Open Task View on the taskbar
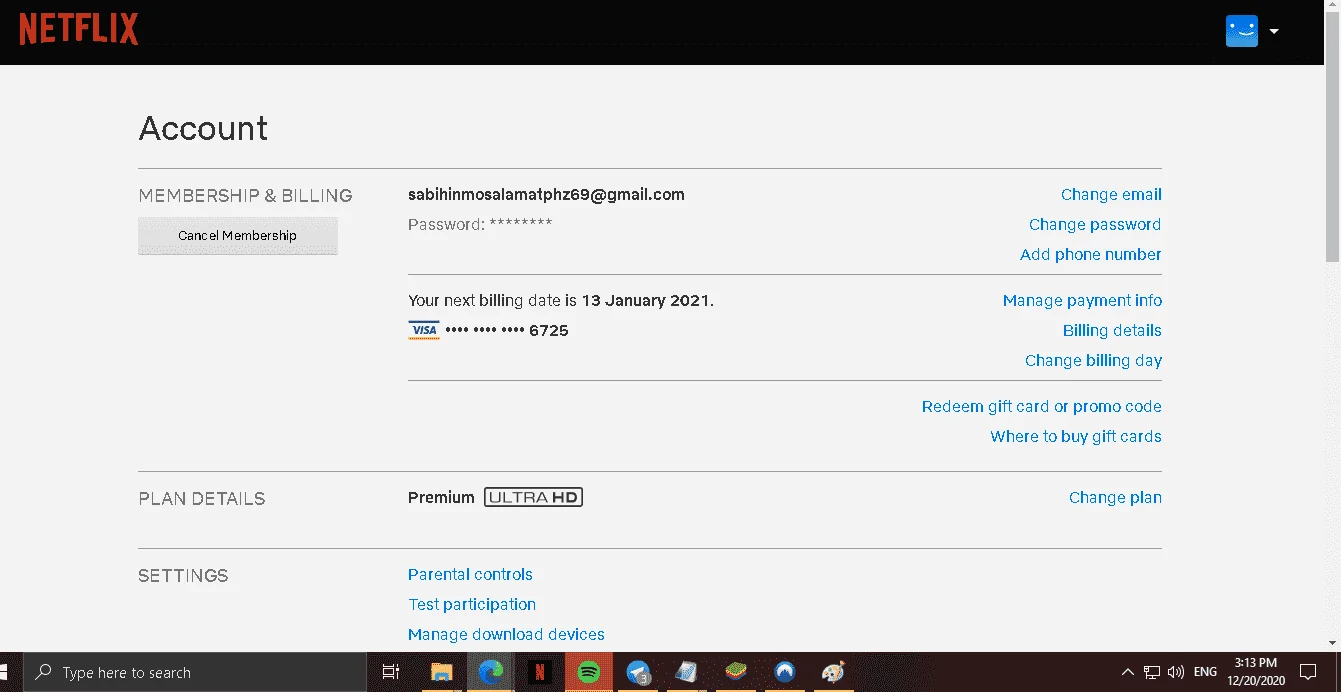The width and height of the screenshot is (1341, 692). pos(391,673)
